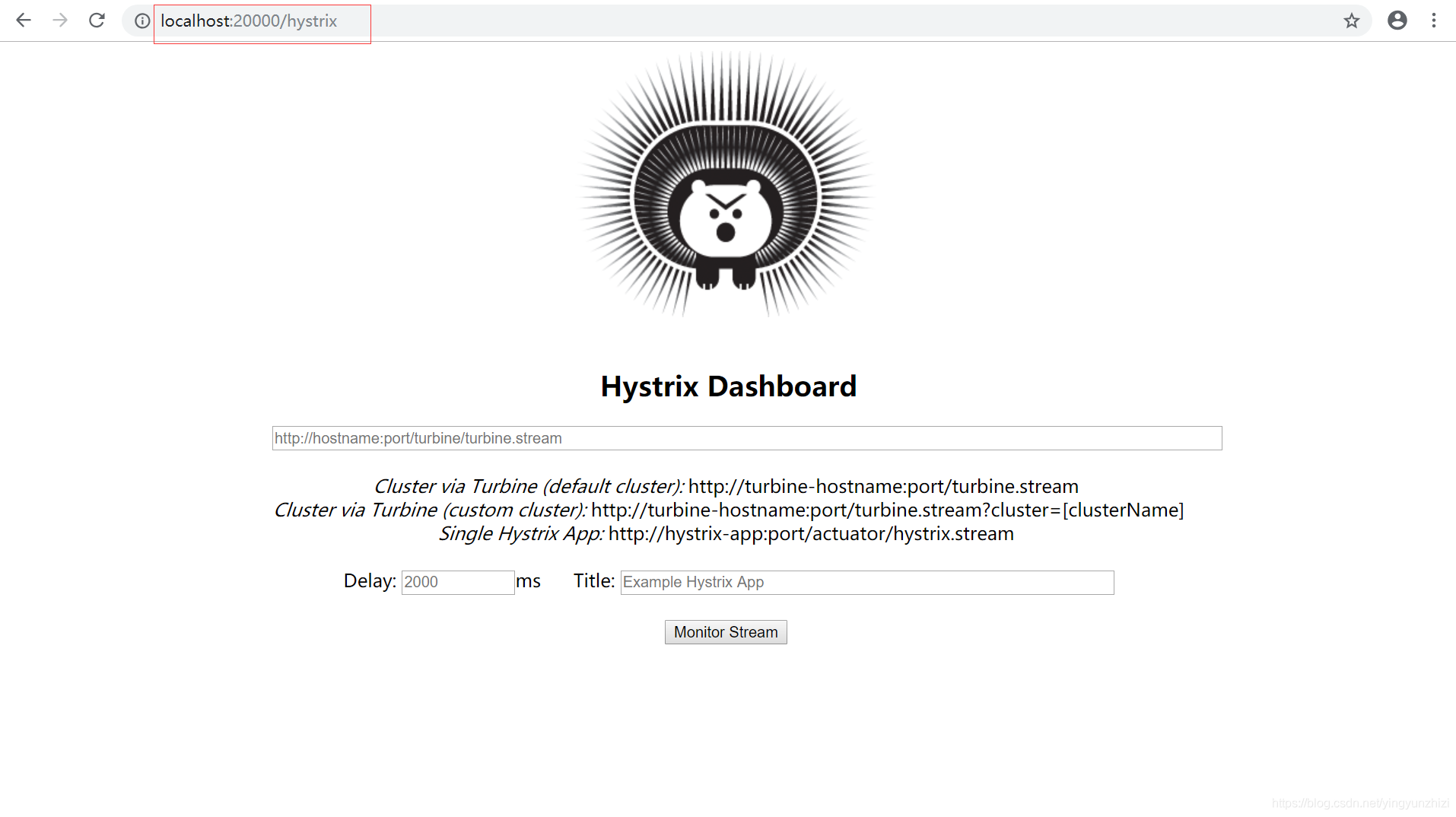
Task: Click 'Cluster via Turbine (custom cluster):' text
Action: coord(431,510)
